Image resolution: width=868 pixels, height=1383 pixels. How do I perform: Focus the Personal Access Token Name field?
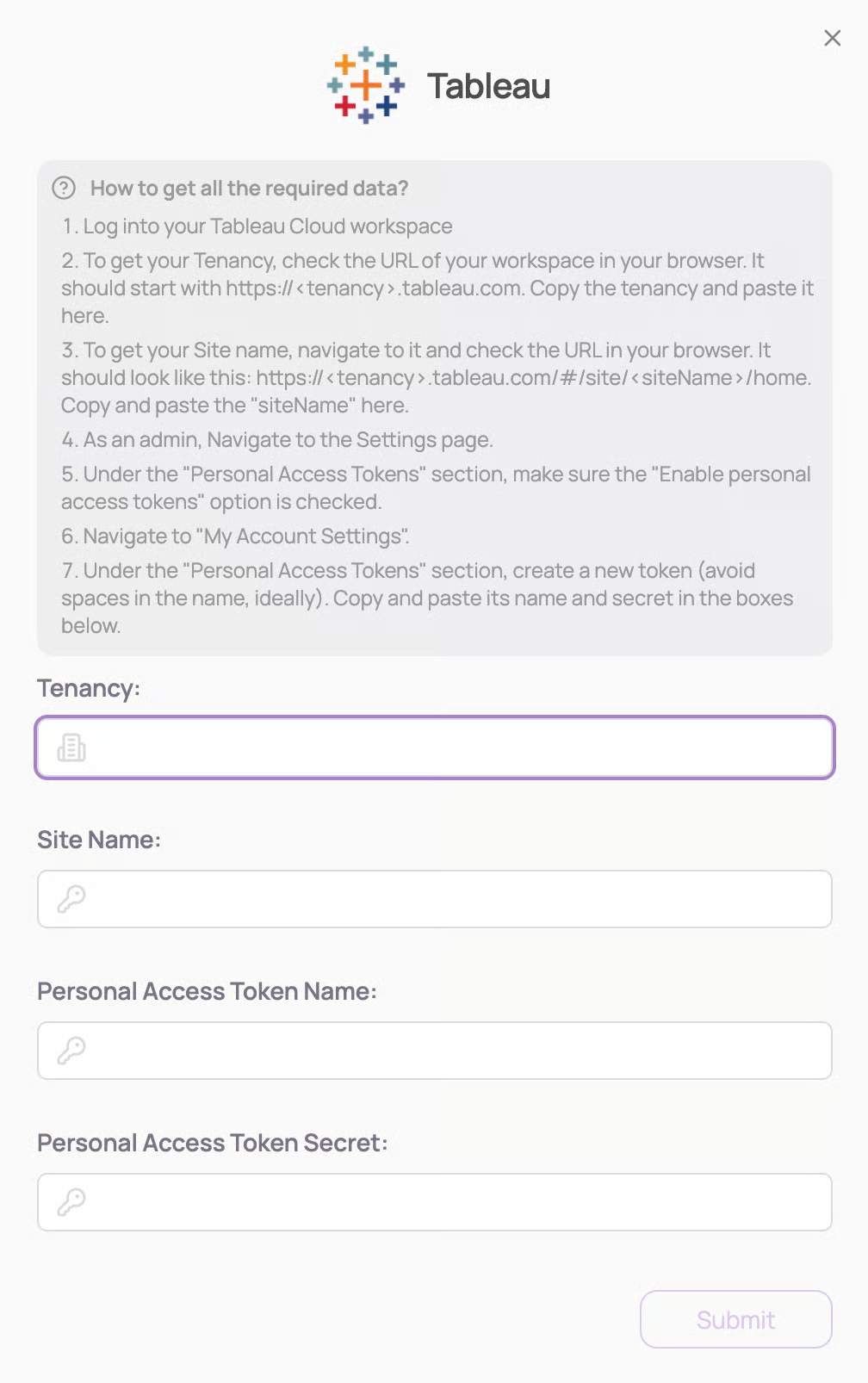click(x=456, y=1051)
